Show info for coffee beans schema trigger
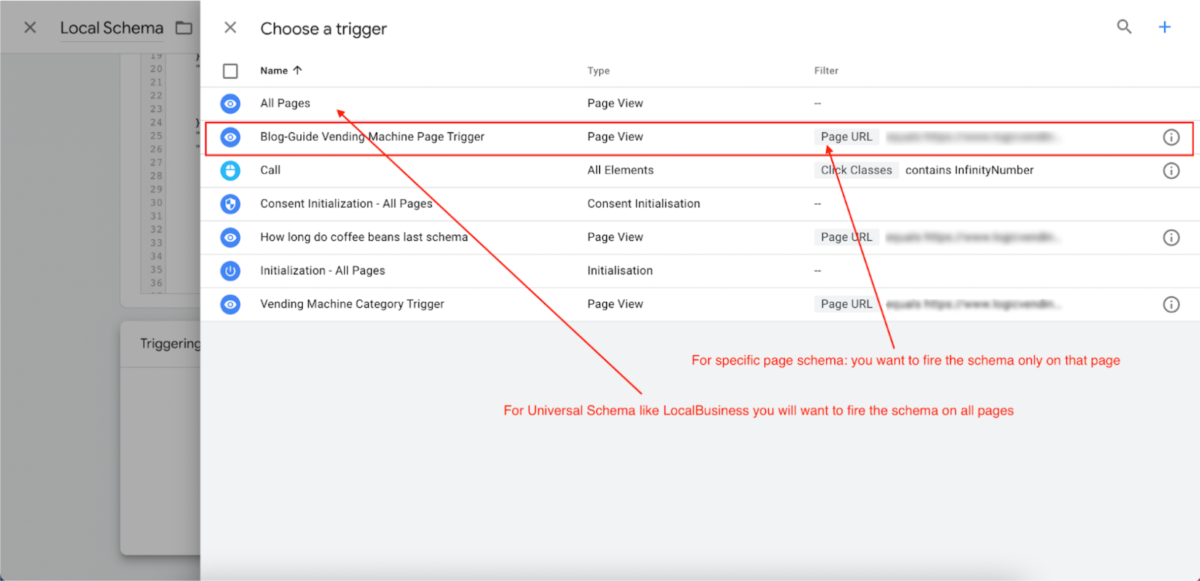 [1171, 237]
